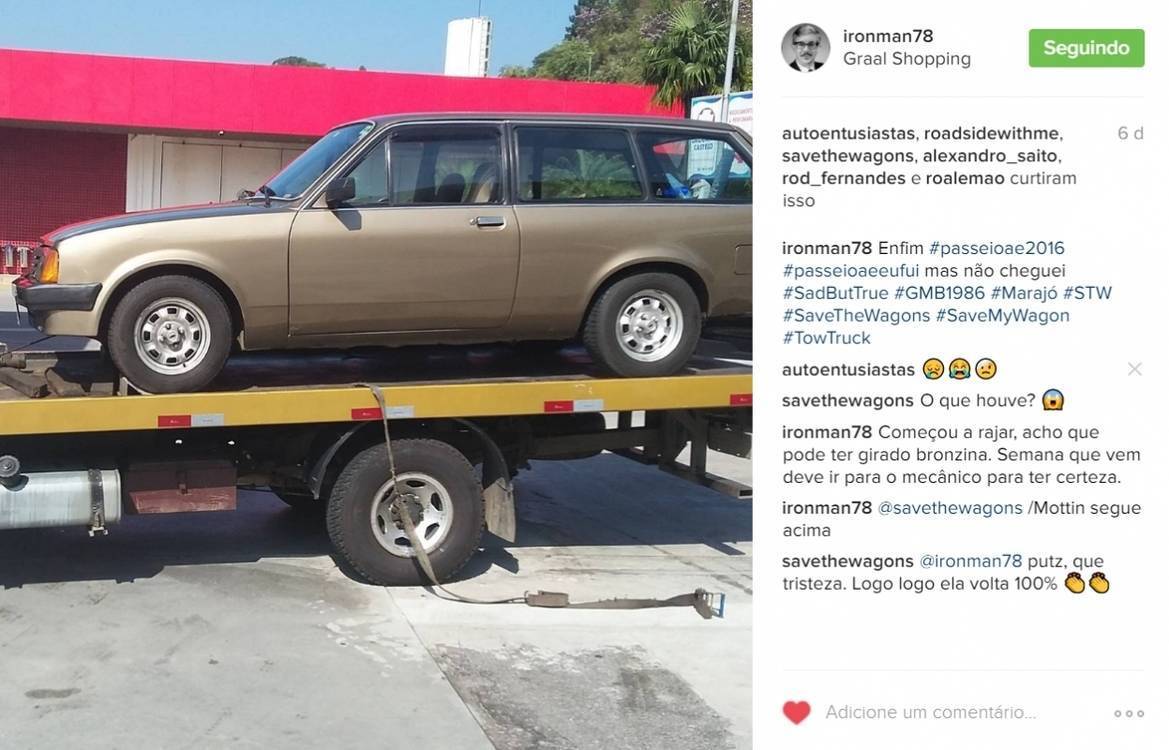
Task: Click the red heart like icon
Action: [x=796, y=713]
